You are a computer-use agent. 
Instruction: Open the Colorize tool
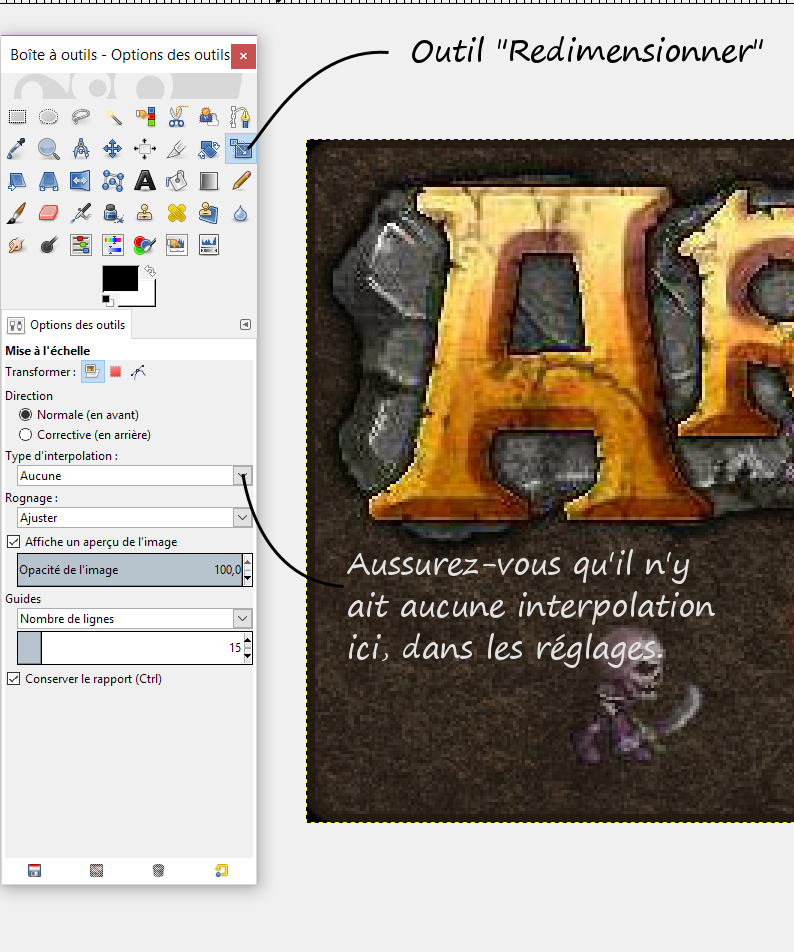tap(145, 245)
